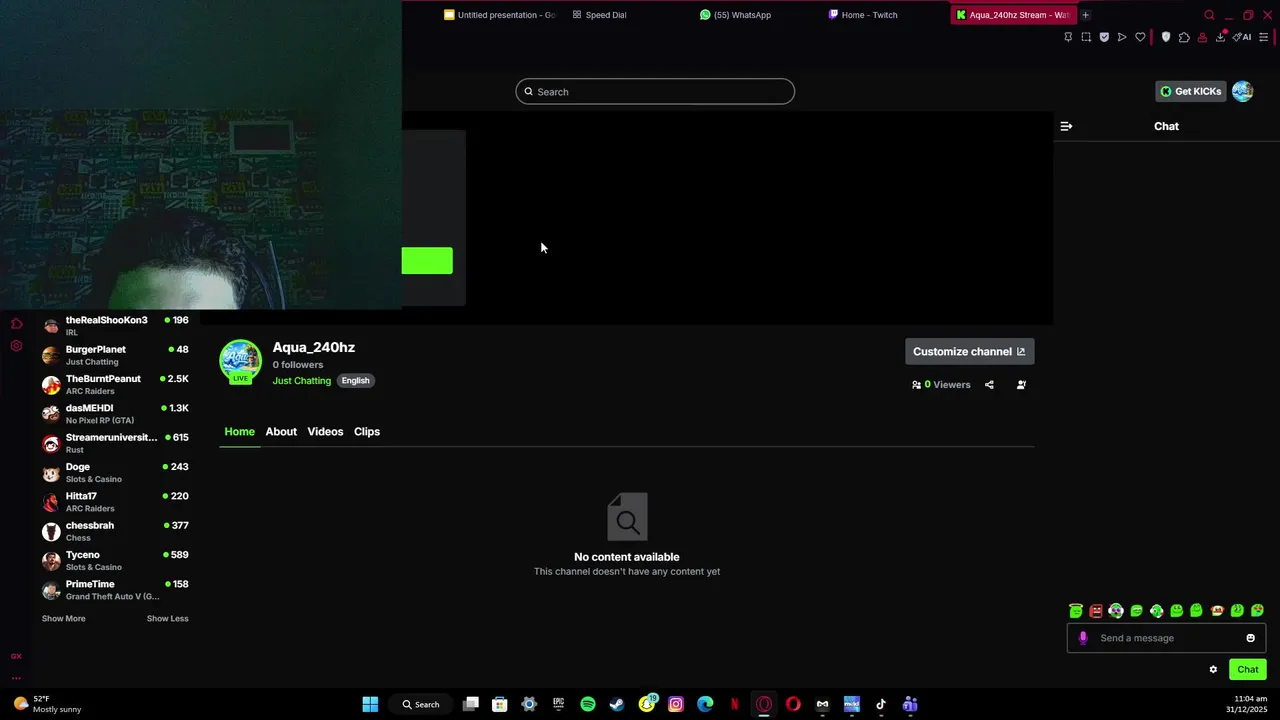Open Epic Games launcher from the taskbar
Screen dimensions: 1280x720
coord(558,704)
